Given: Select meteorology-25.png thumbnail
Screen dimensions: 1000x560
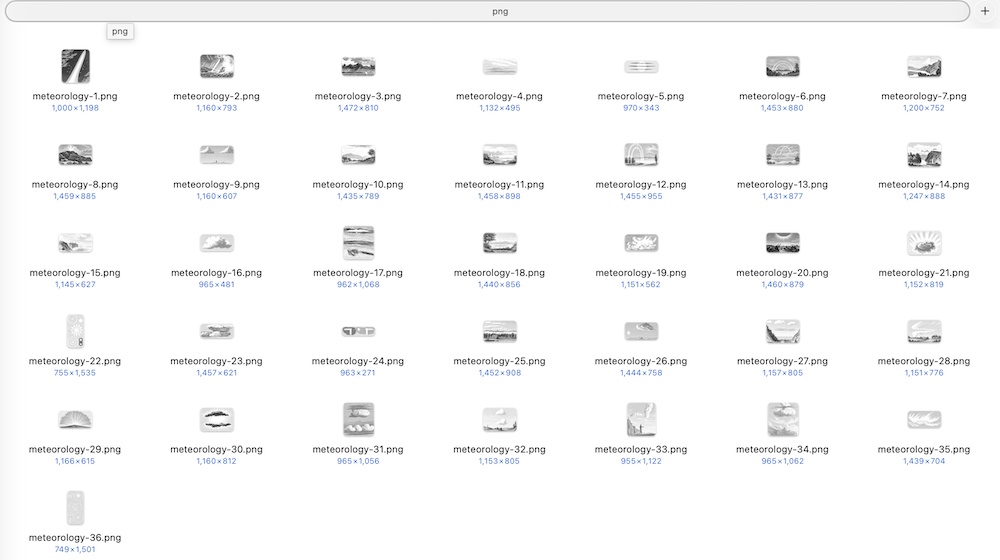Looking at the screenshot, I should 499,331.
